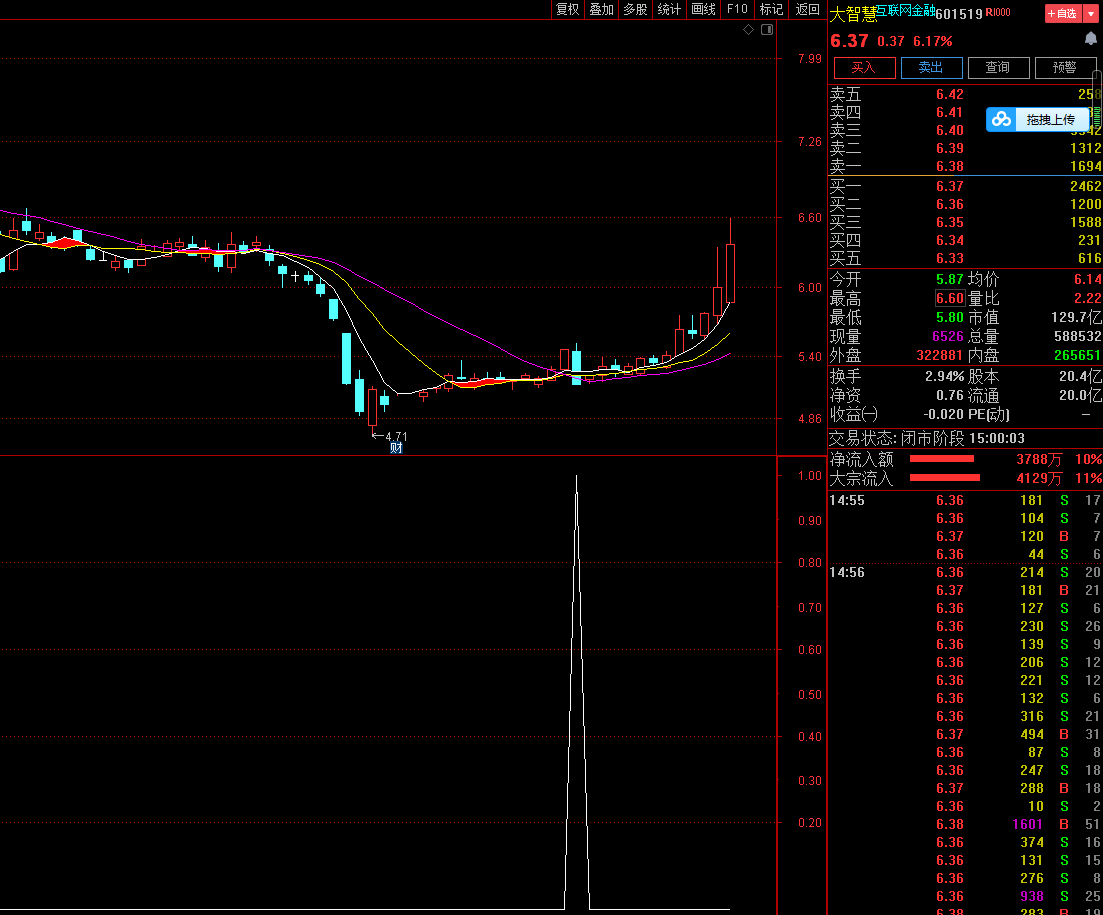Click the 预警 alert button
1103x915 pixels.
coord(1065,68)
